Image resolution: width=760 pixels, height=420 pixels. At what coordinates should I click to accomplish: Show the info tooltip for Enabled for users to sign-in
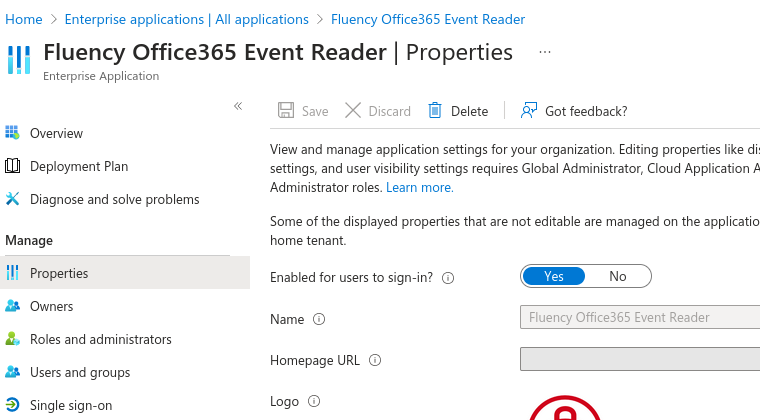(448, 278)
